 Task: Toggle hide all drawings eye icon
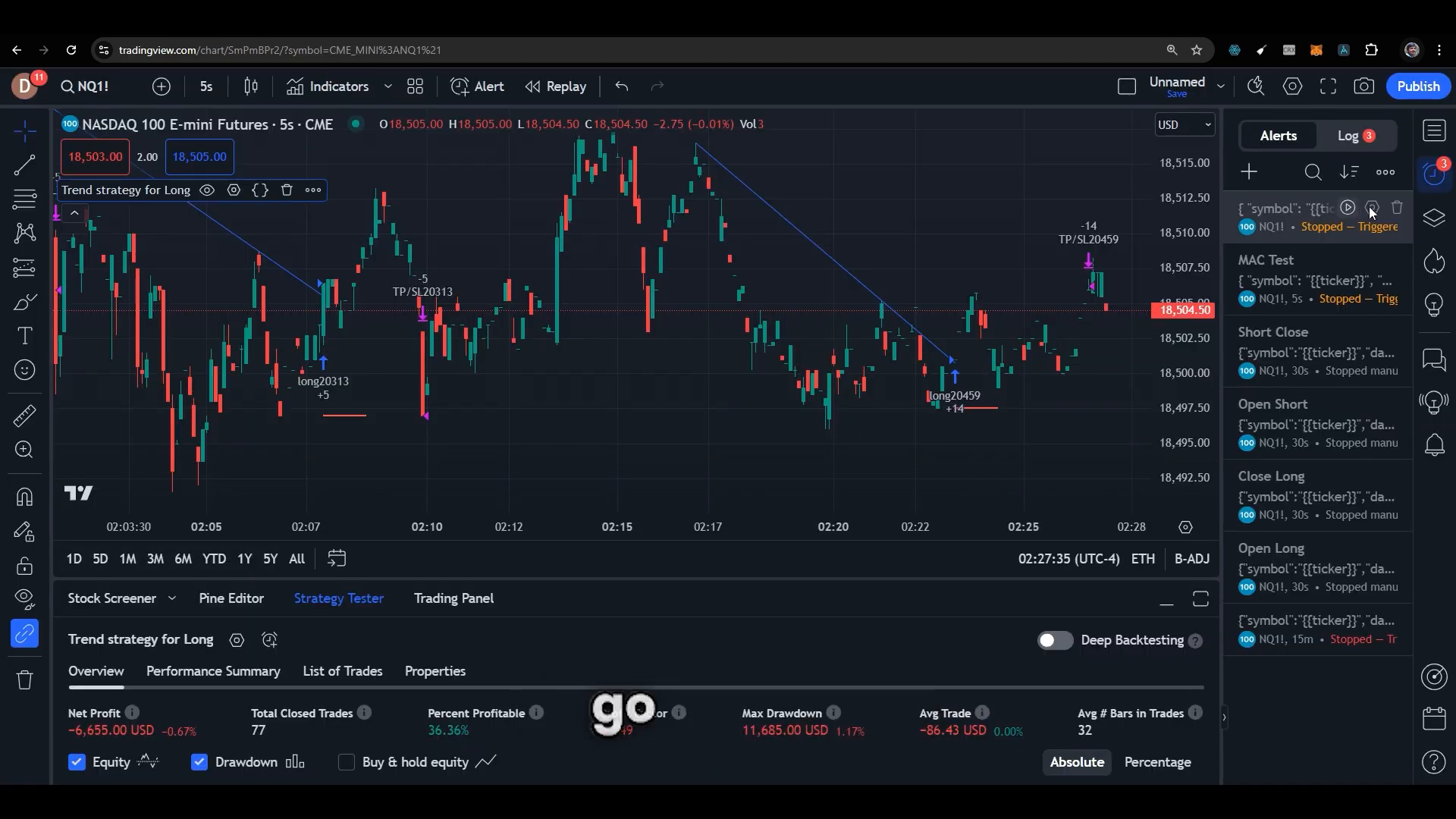[24, 599]
